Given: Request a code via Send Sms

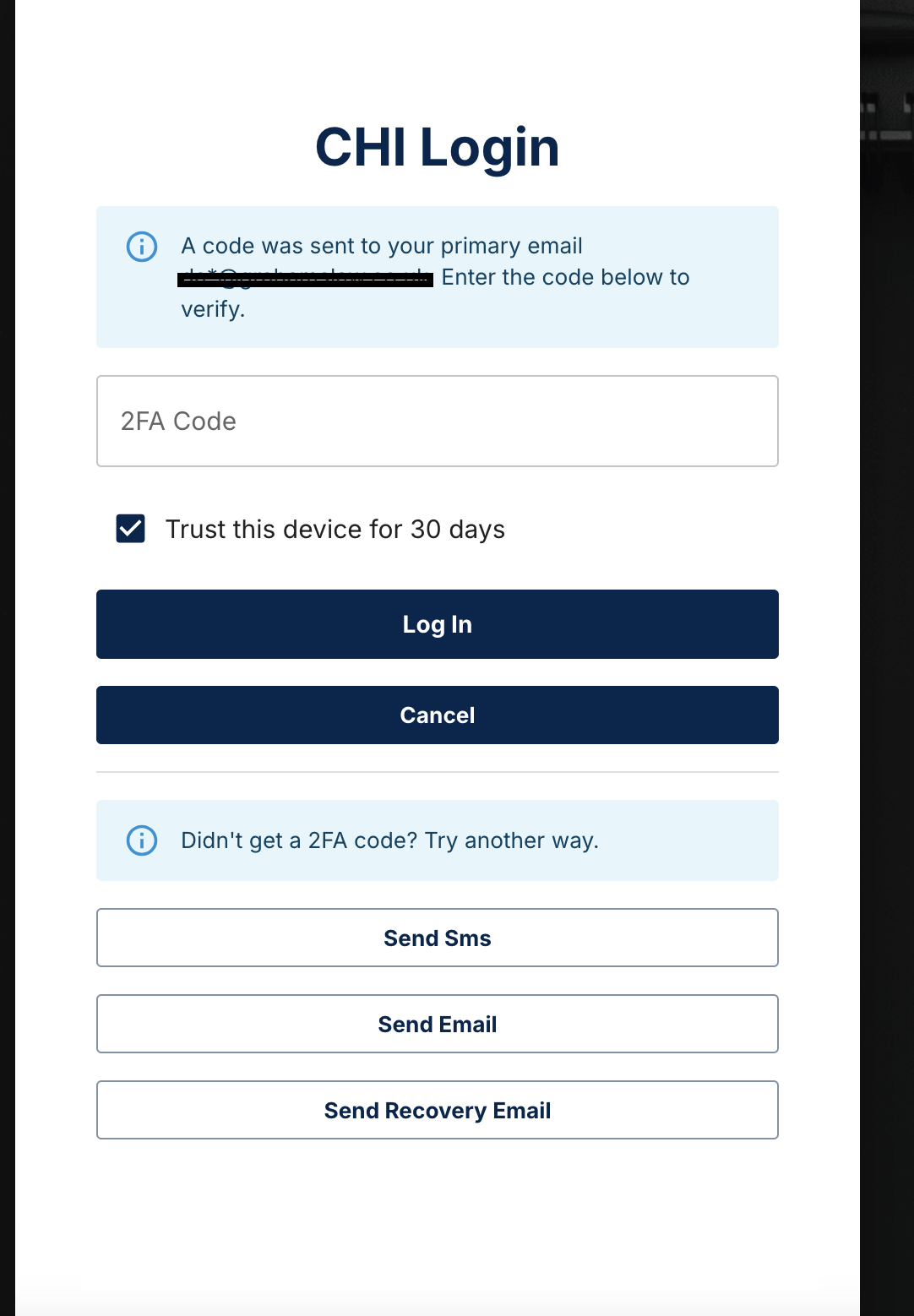Looking at the screenshot, I should coord(438,938).
